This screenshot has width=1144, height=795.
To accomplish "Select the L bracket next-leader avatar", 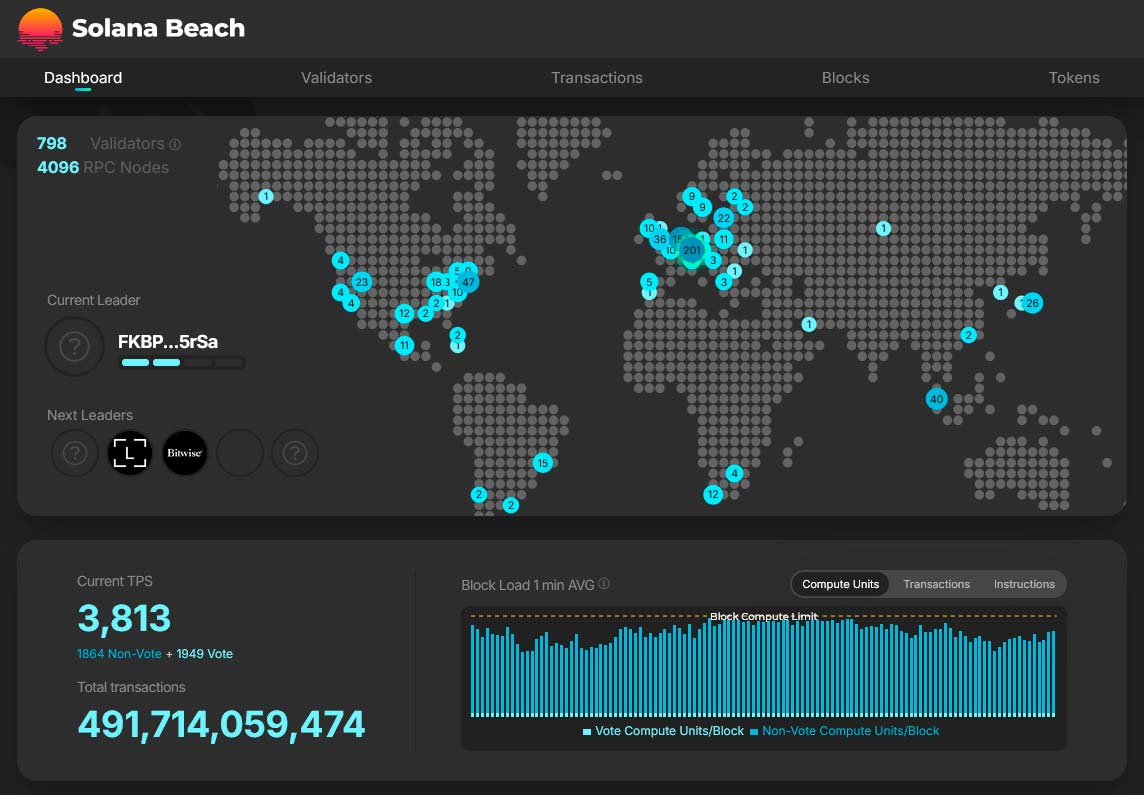I will pos(130,453).
